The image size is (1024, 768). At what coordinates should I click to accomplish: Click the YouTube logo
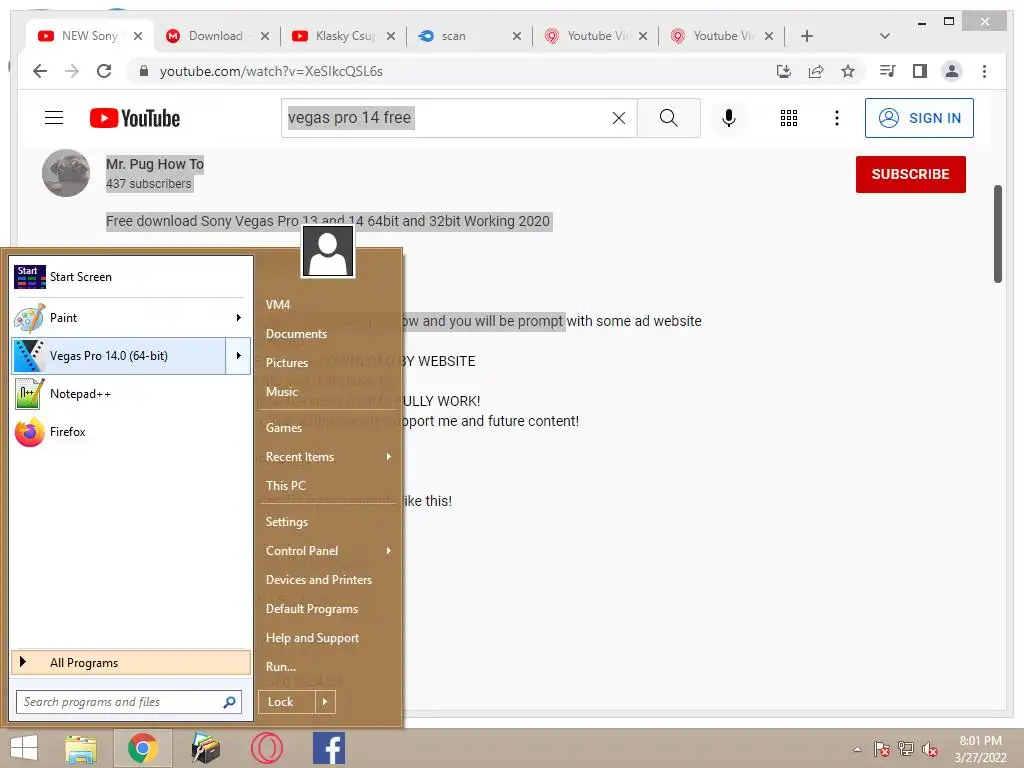tap(135, 118)
